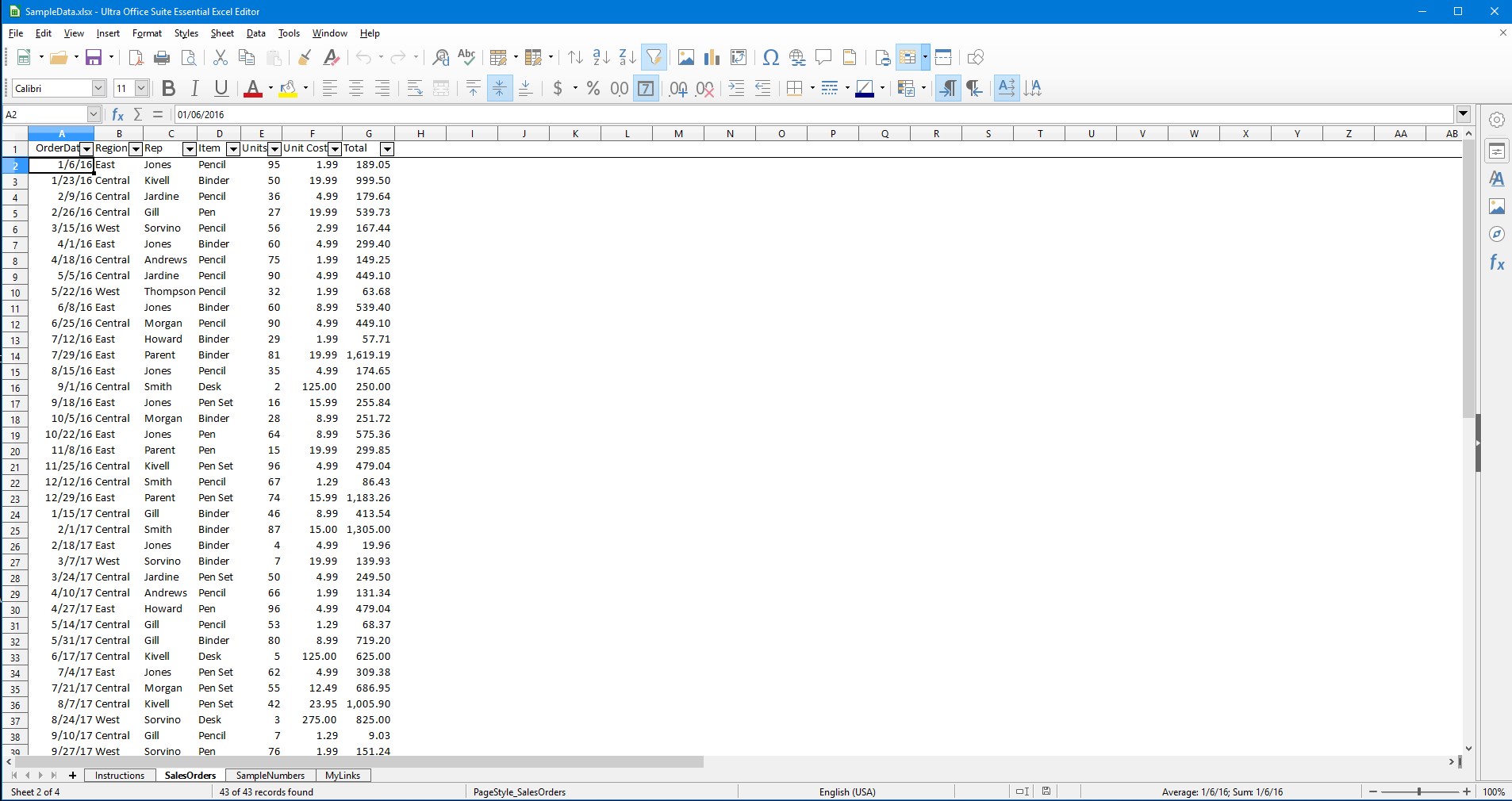Insert a chart via toolbar icon

(x=712, y=57)
